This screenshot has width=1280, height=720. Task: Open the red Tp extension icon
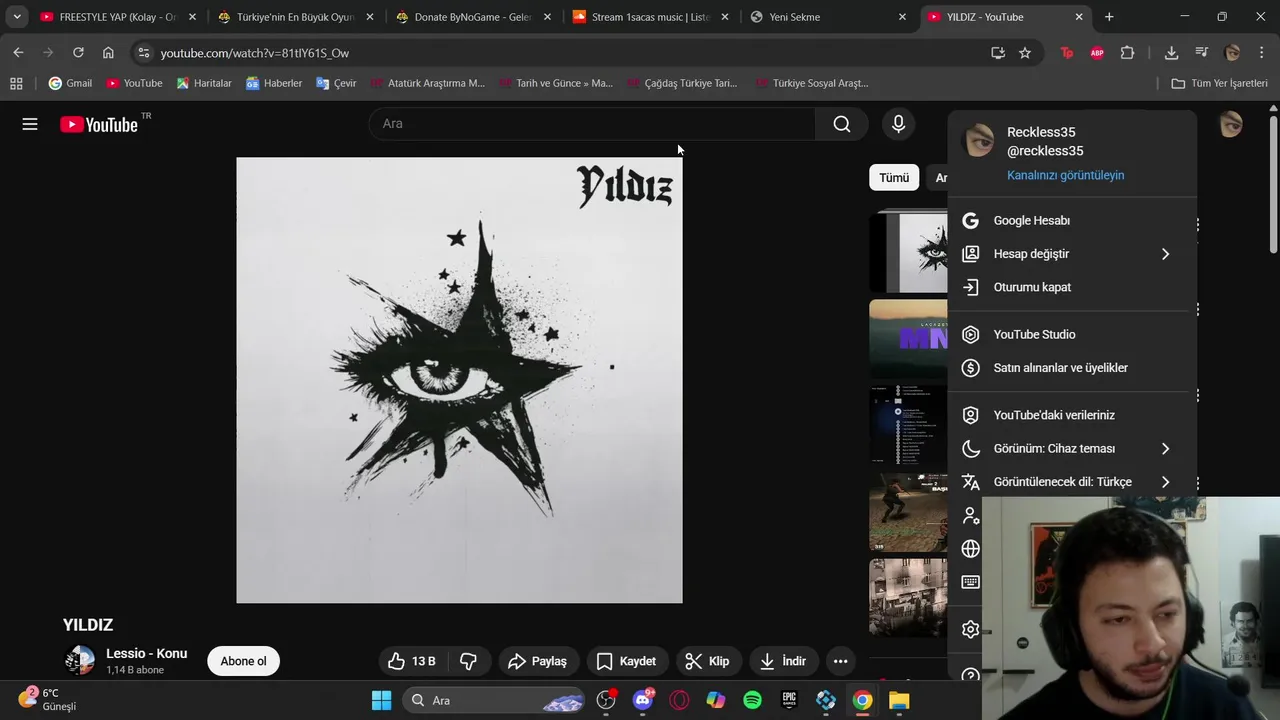click(1067, 53)
